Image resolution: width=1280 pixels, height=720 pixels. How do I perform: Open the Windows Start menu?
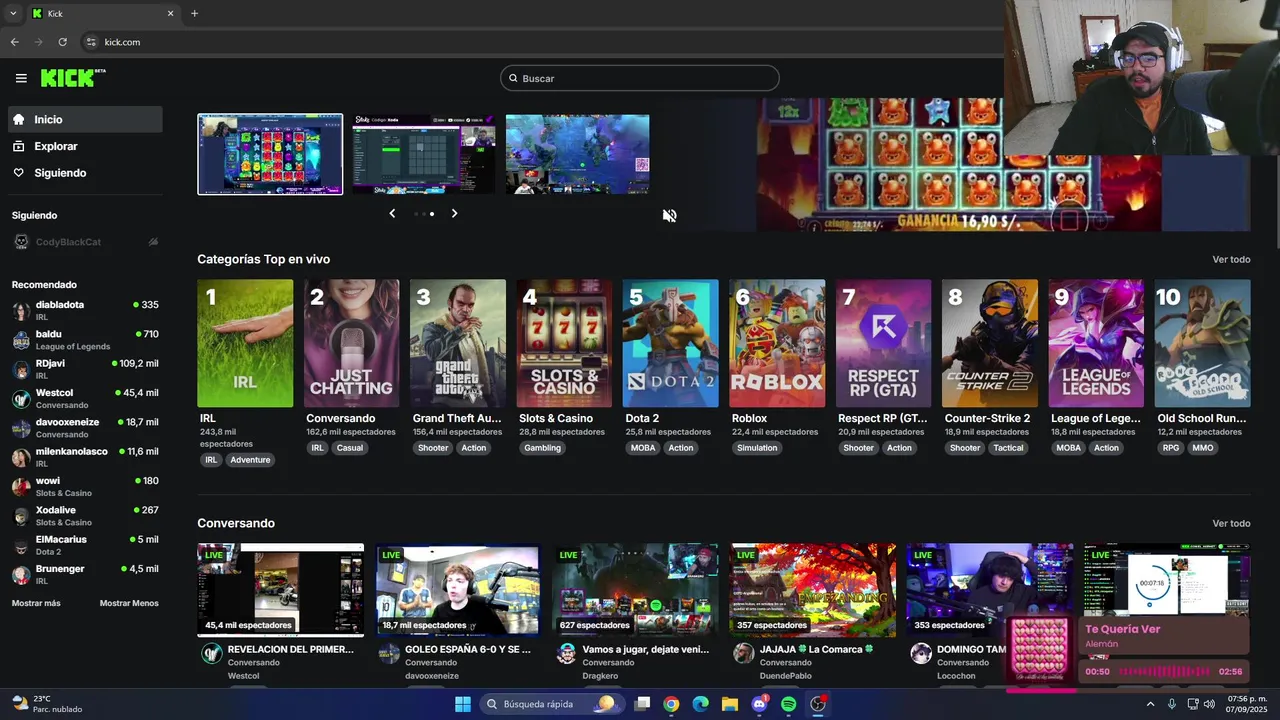click(x=463, y=704)
